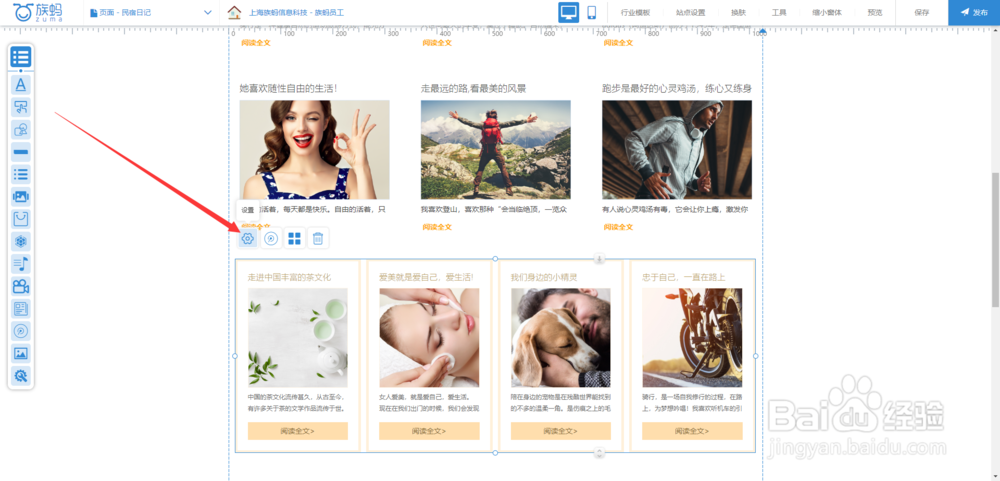Click 阅读全文> under the dog card
The height and width of the screenshot is (481, 1000).
pyautogui.click(x=561, y=431)
